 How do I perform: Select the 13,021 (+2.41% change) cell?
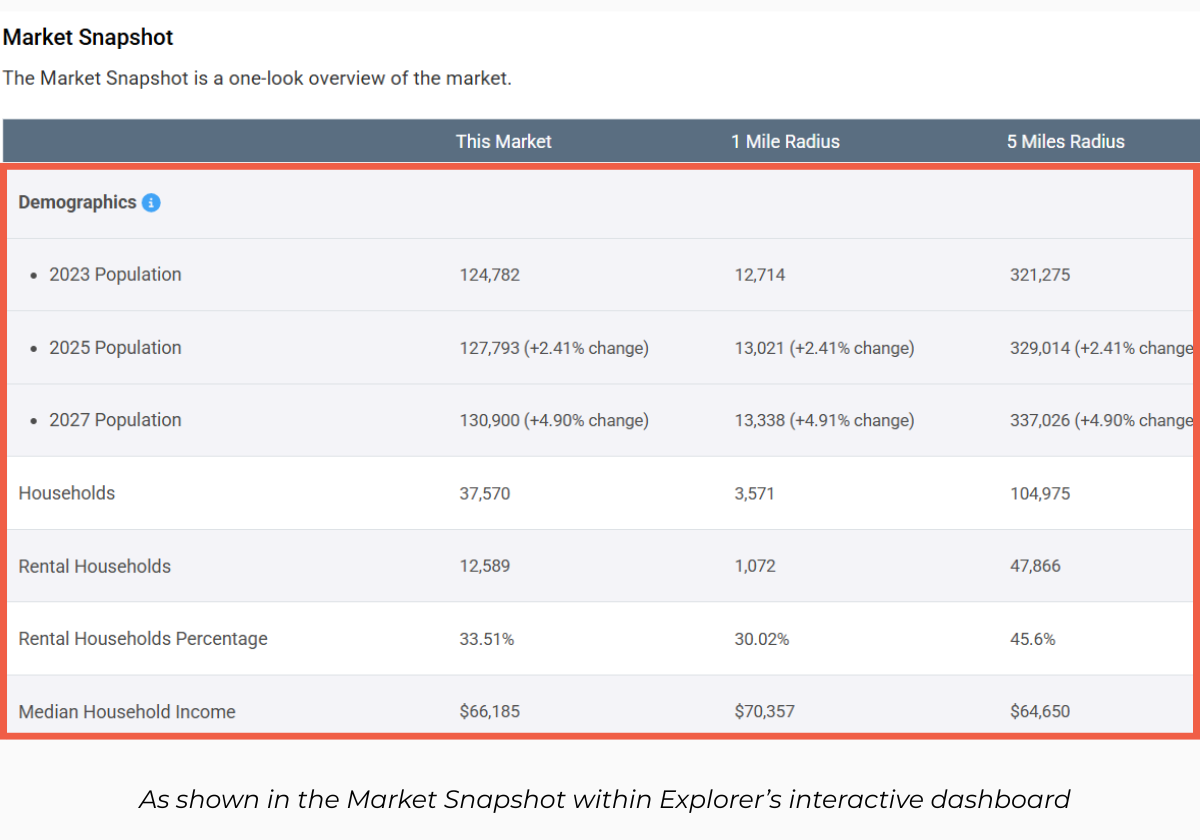(824, 348)
